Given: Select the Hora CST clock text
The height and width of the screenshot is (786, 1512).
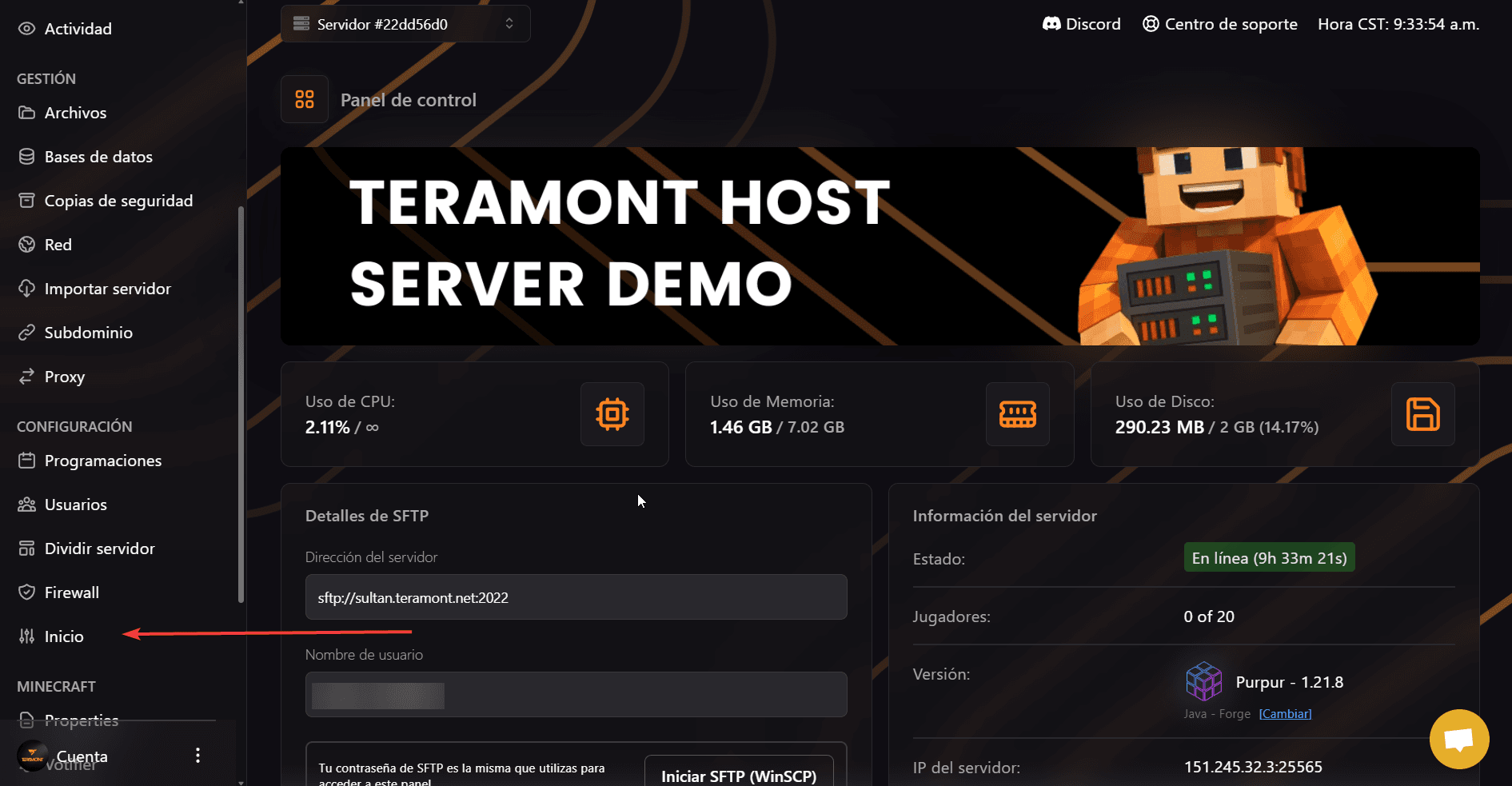Looking at the screenshot, I should coord(1398,24).
